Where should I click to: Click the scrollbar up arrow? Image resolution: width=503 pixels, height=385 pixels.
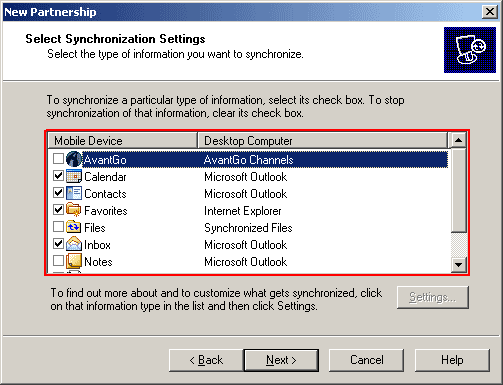pyautogui.click(x=458, y=140)
